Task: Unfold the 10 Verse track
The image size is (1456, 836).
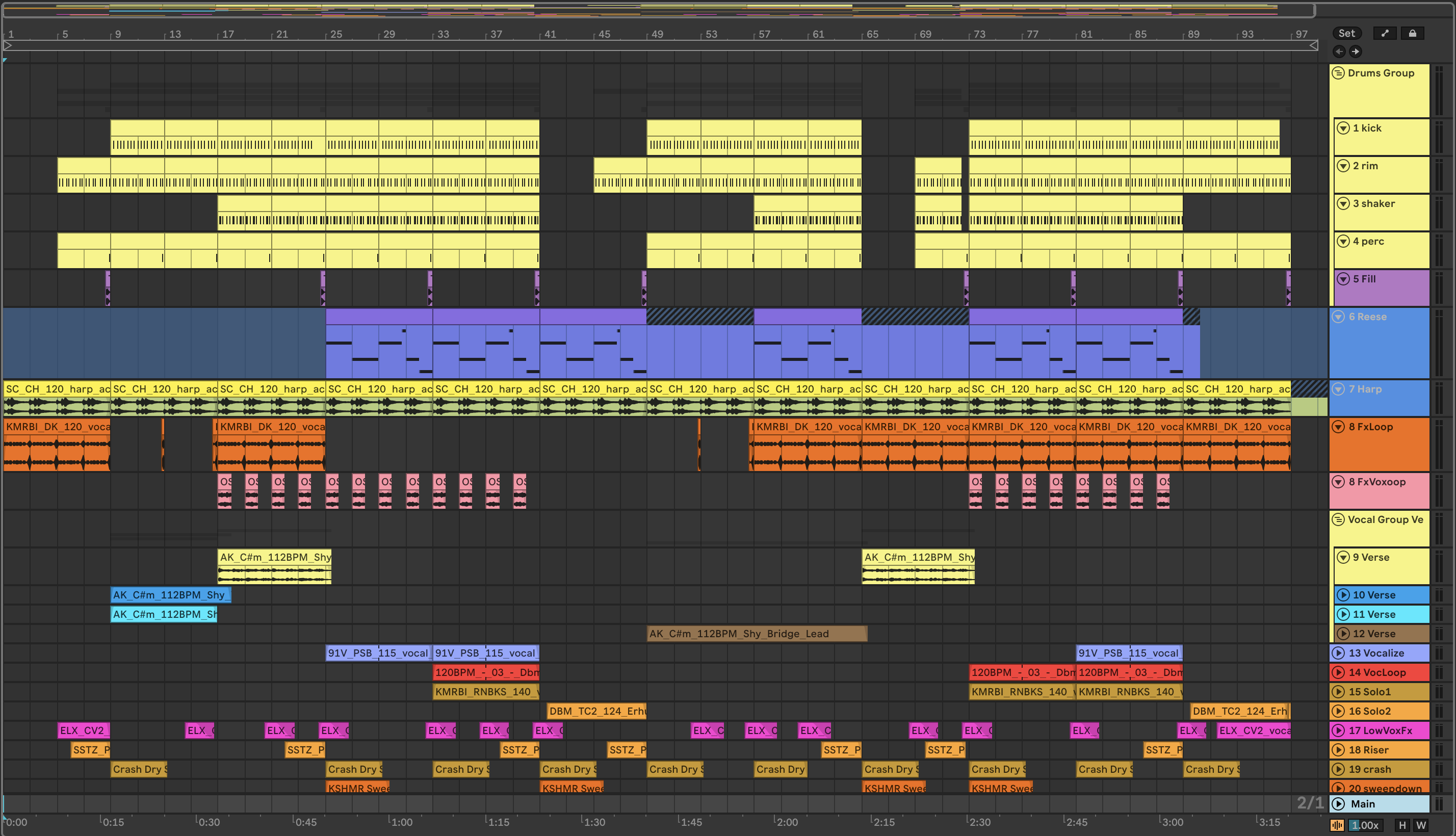Action: click(1343, 595)
